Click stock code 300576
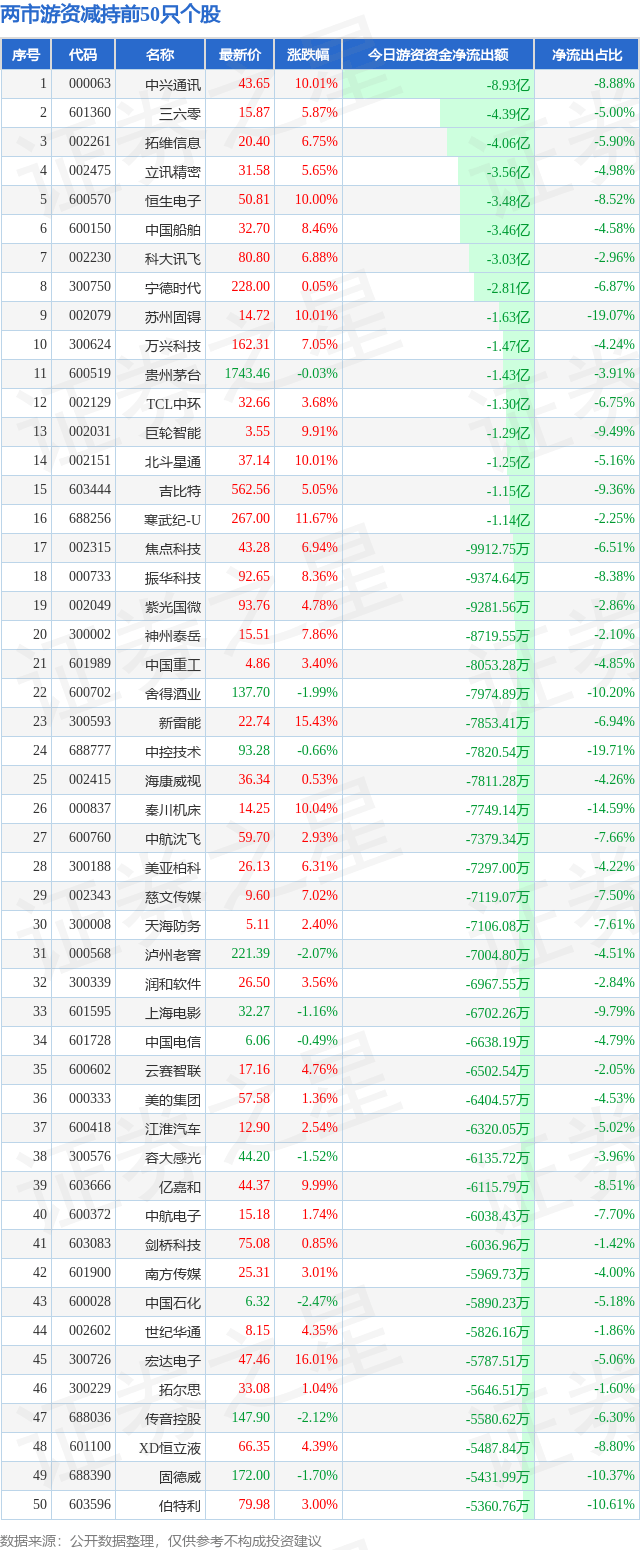Image resolution: width=640 pixels, height=1550 pixels. click(90, 1157)
